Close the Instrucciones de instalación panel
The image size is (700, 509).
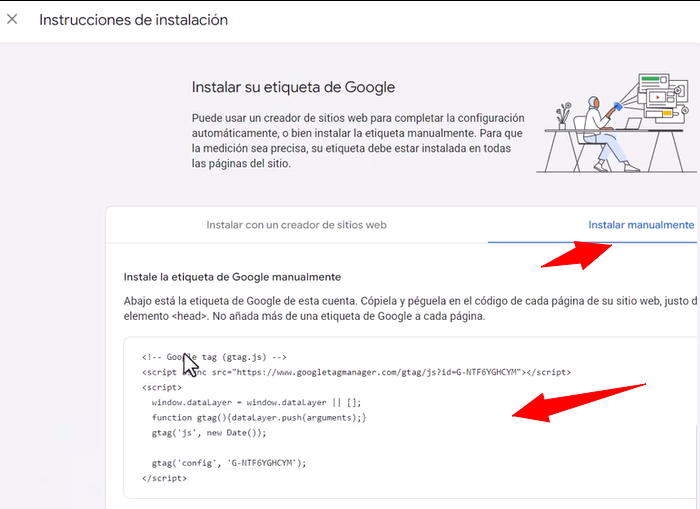12,19
